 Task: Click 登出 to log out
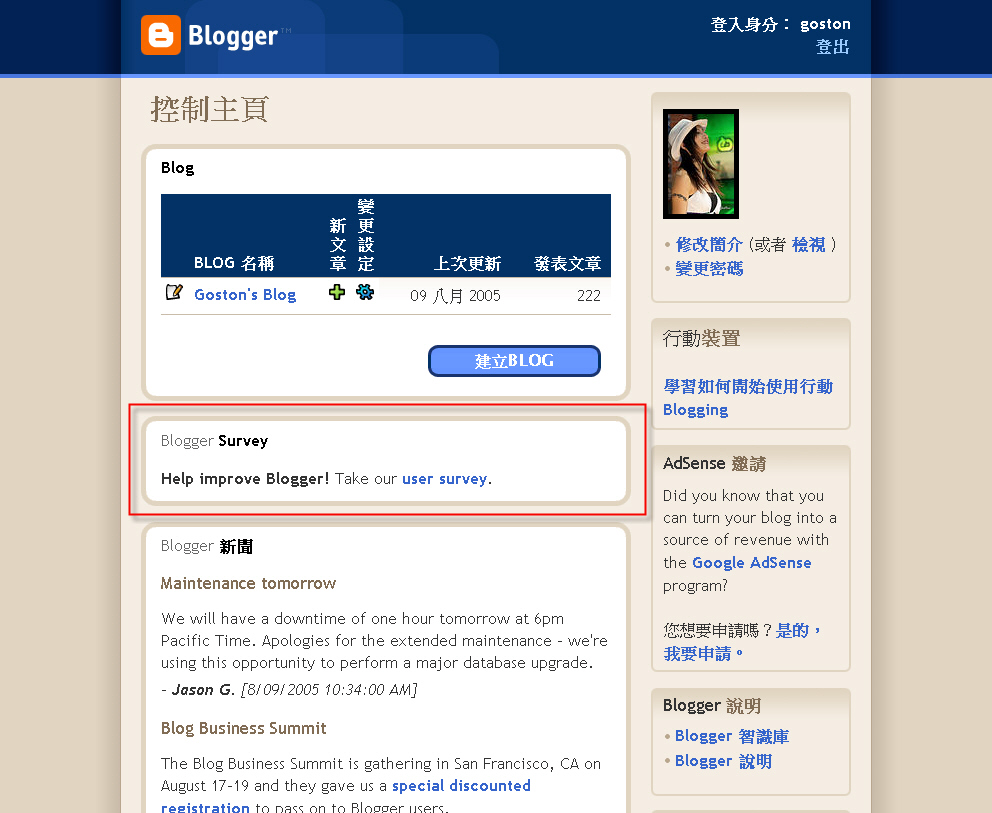(x=833, y=47)
